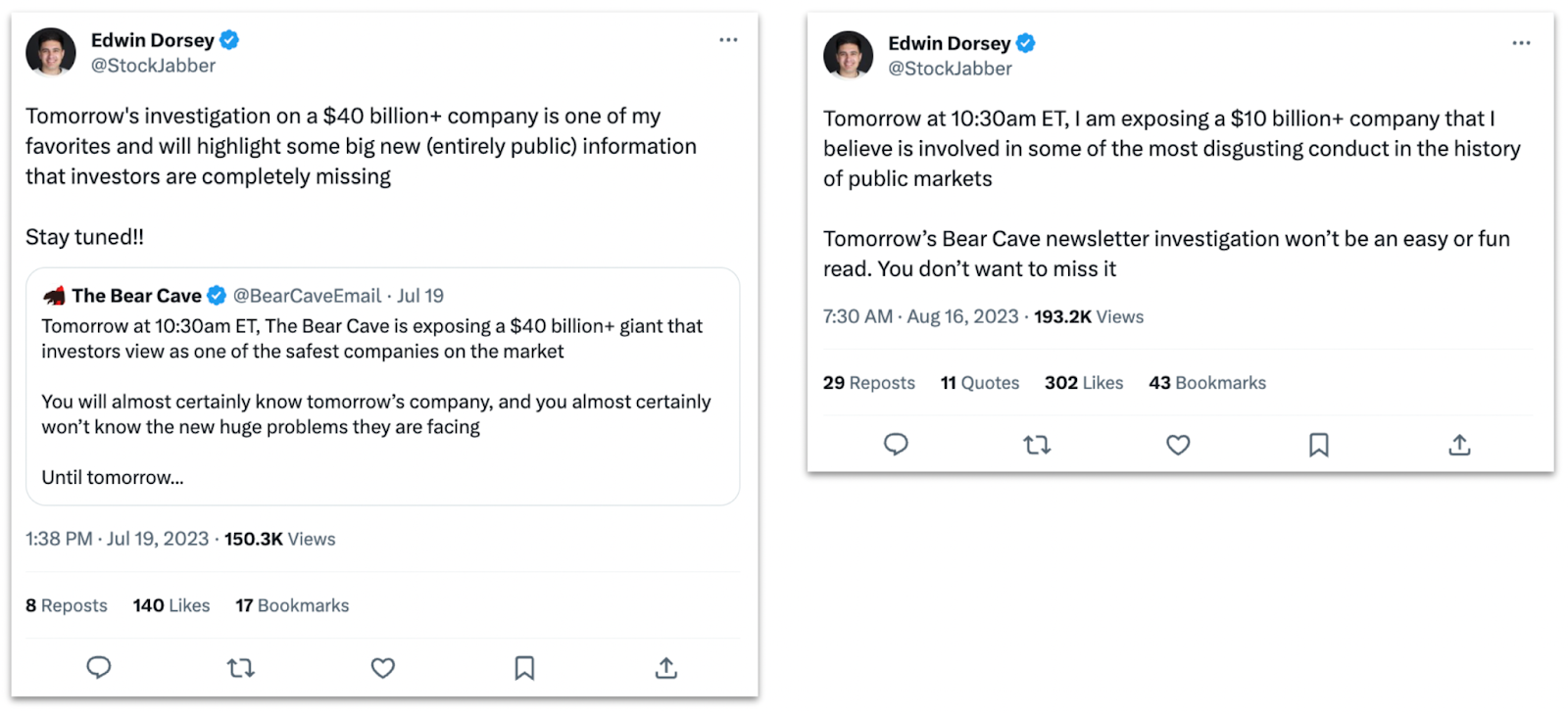Image resolution: width=1568 pixels, height=715 pixels.
Task: Reply to the August 16 tweet
Action: coord(896,445)
